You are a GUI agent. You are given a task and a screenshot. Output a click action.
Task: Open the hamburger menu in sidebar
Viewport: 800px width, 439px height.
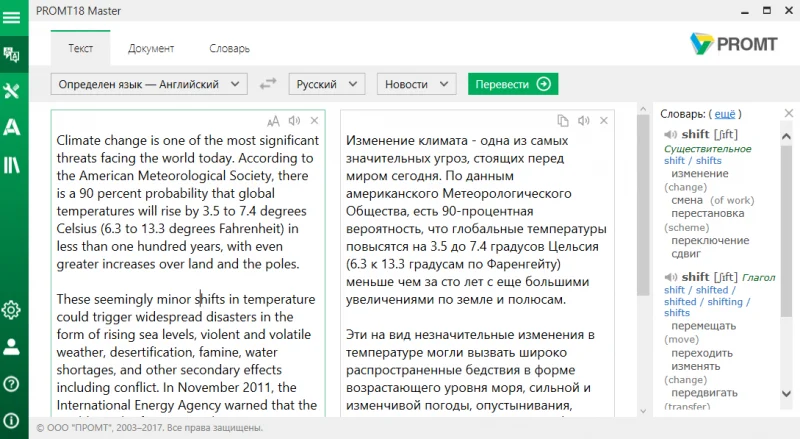(11, 18)
